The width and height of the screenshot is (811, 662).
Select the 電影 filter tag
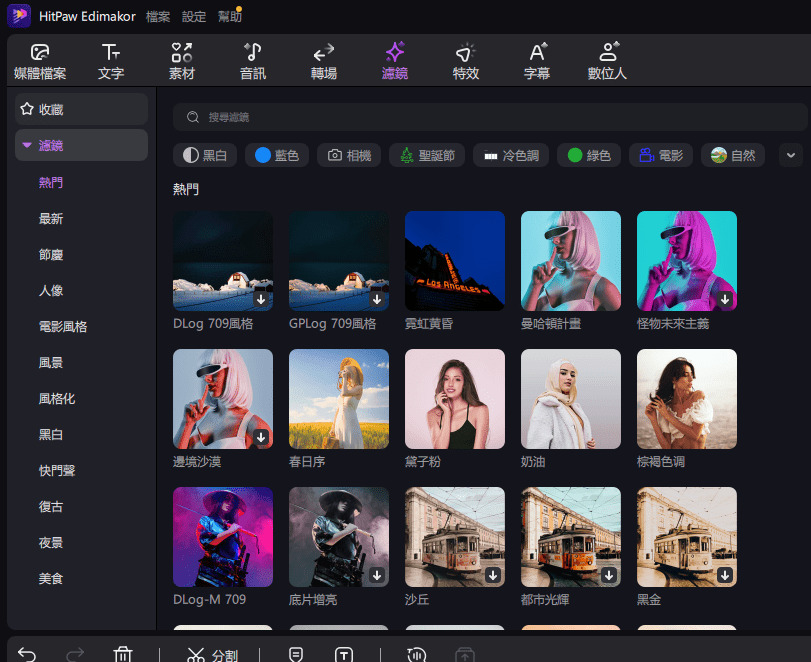point(660,155)
